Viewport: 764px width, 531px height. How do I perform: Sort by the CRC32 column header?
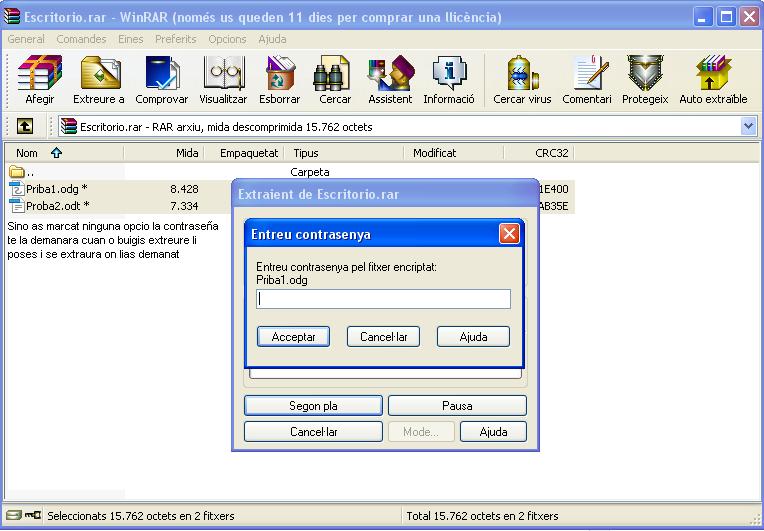tap(539, 153)
